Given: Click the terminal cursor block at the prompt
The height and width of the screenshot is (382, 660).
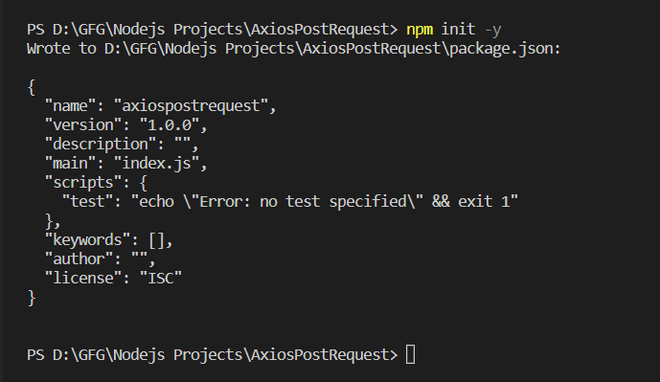Looking at the screenshot, I should coord(410,354).
